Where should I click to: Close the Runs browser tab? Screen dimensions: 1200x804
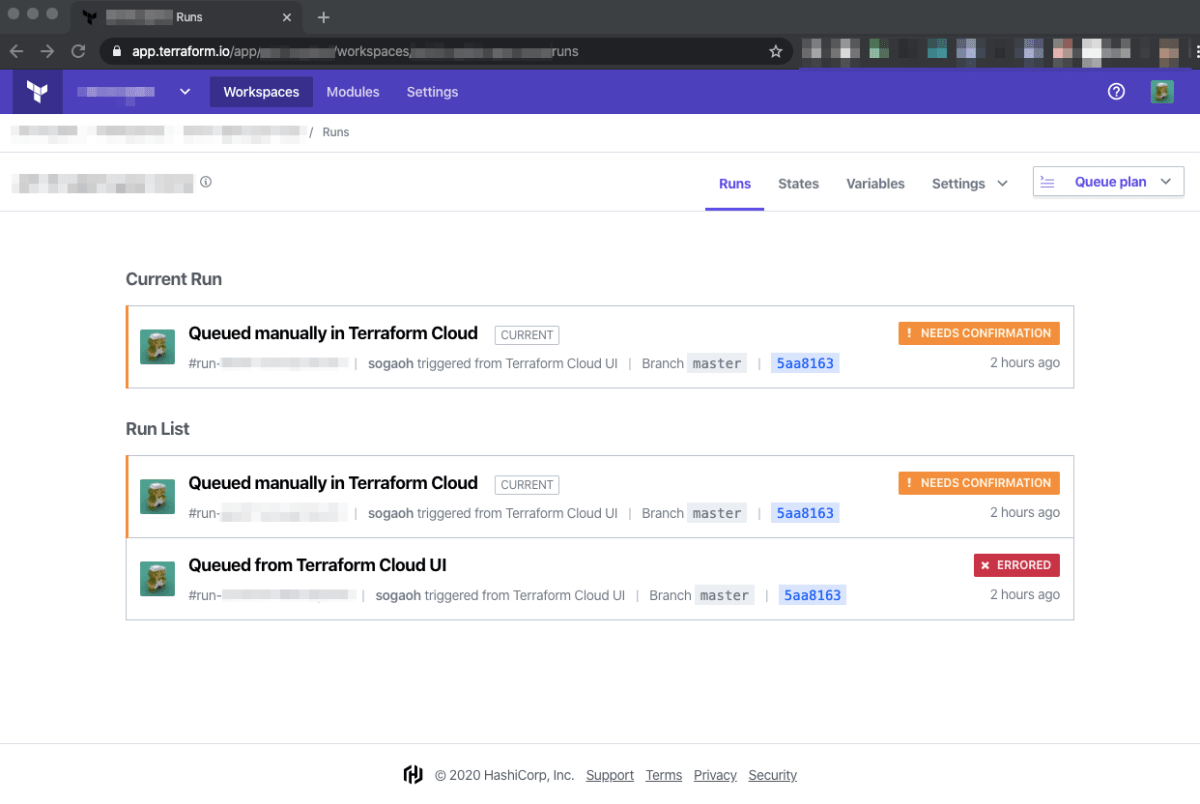[x=287, y=17]
